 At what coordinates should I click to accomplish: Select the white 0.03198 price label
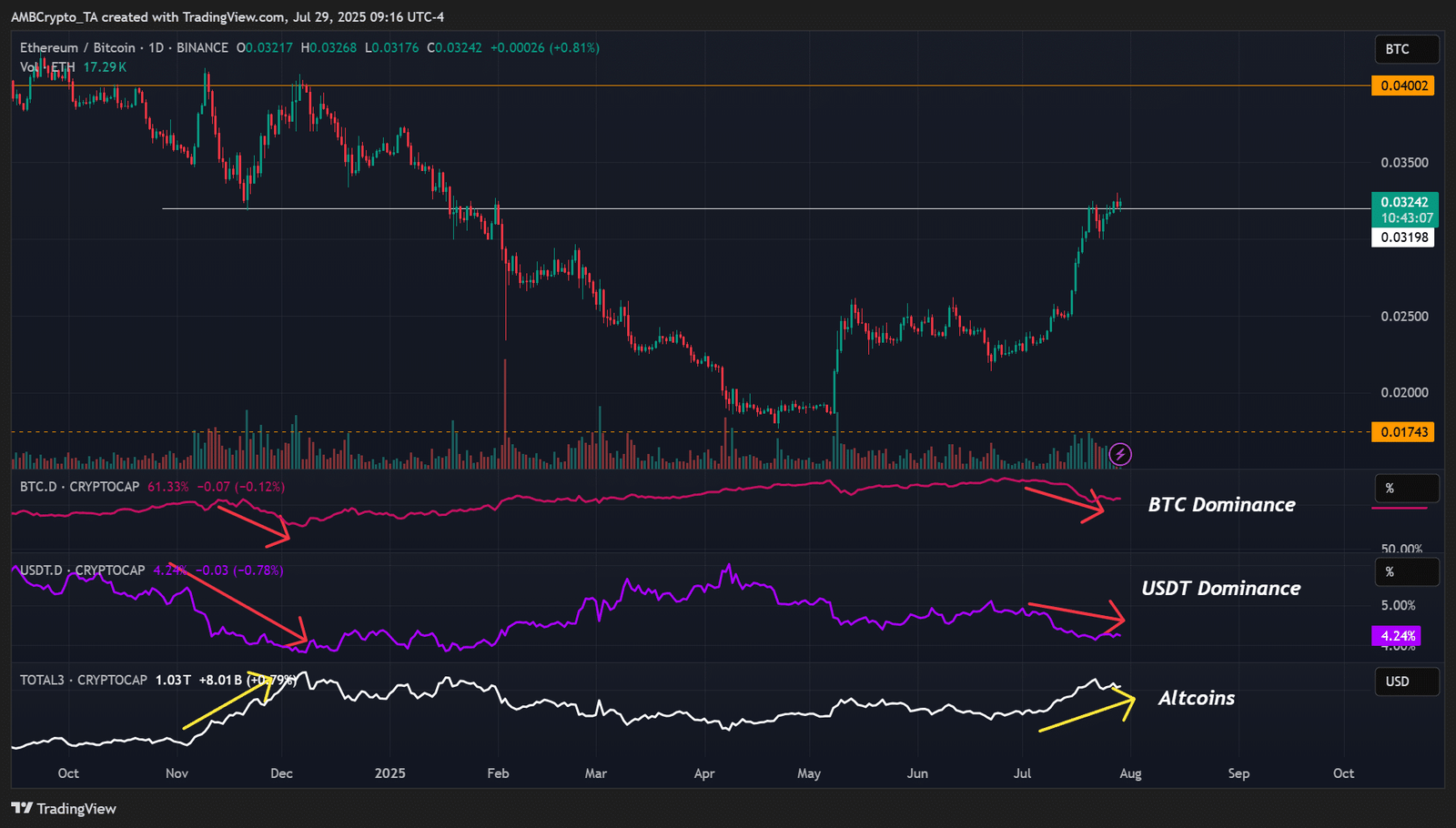coord(1403,237)
